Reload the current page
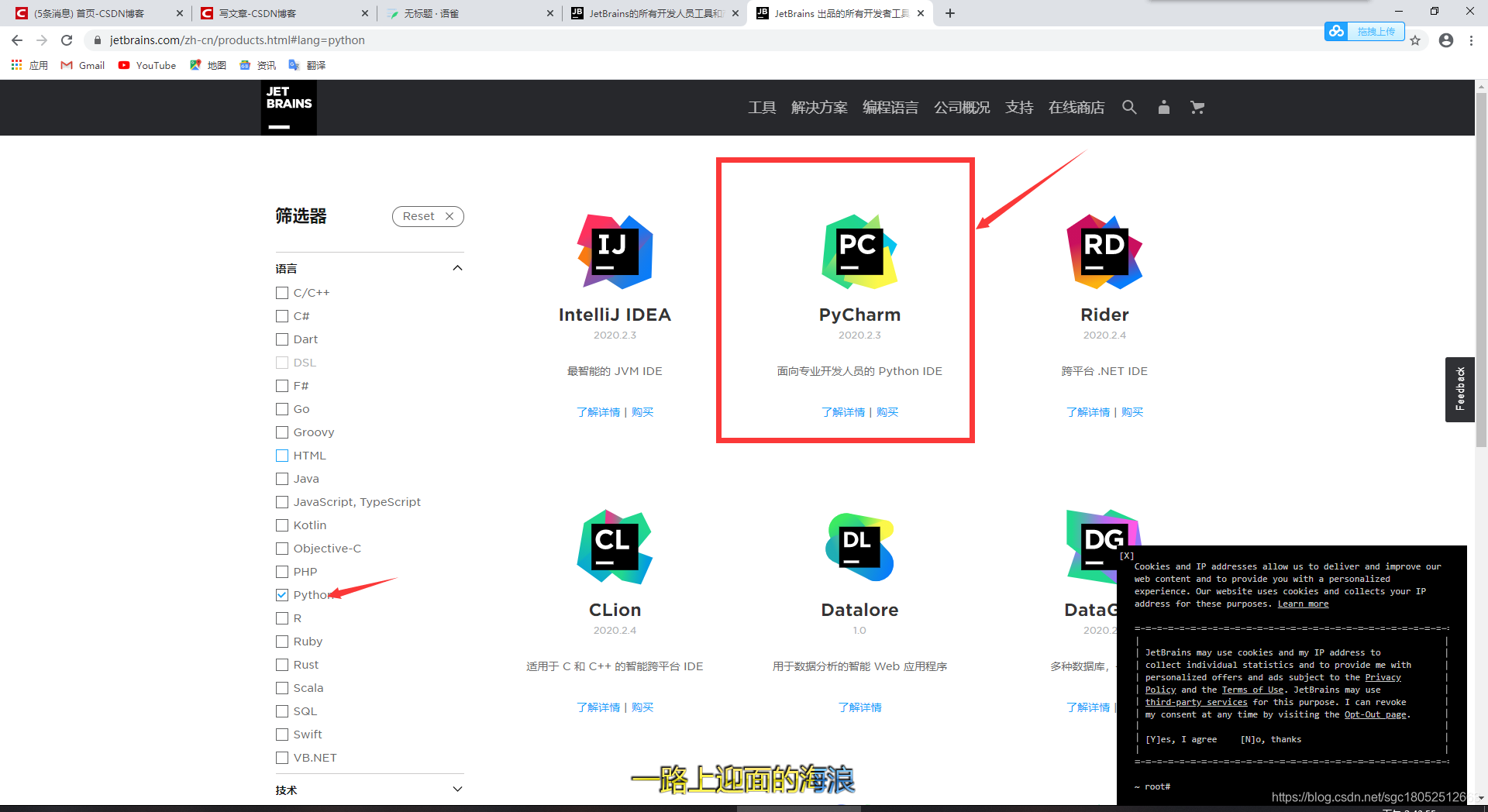This screenshot has height=812, width=1488. (67, 40)
